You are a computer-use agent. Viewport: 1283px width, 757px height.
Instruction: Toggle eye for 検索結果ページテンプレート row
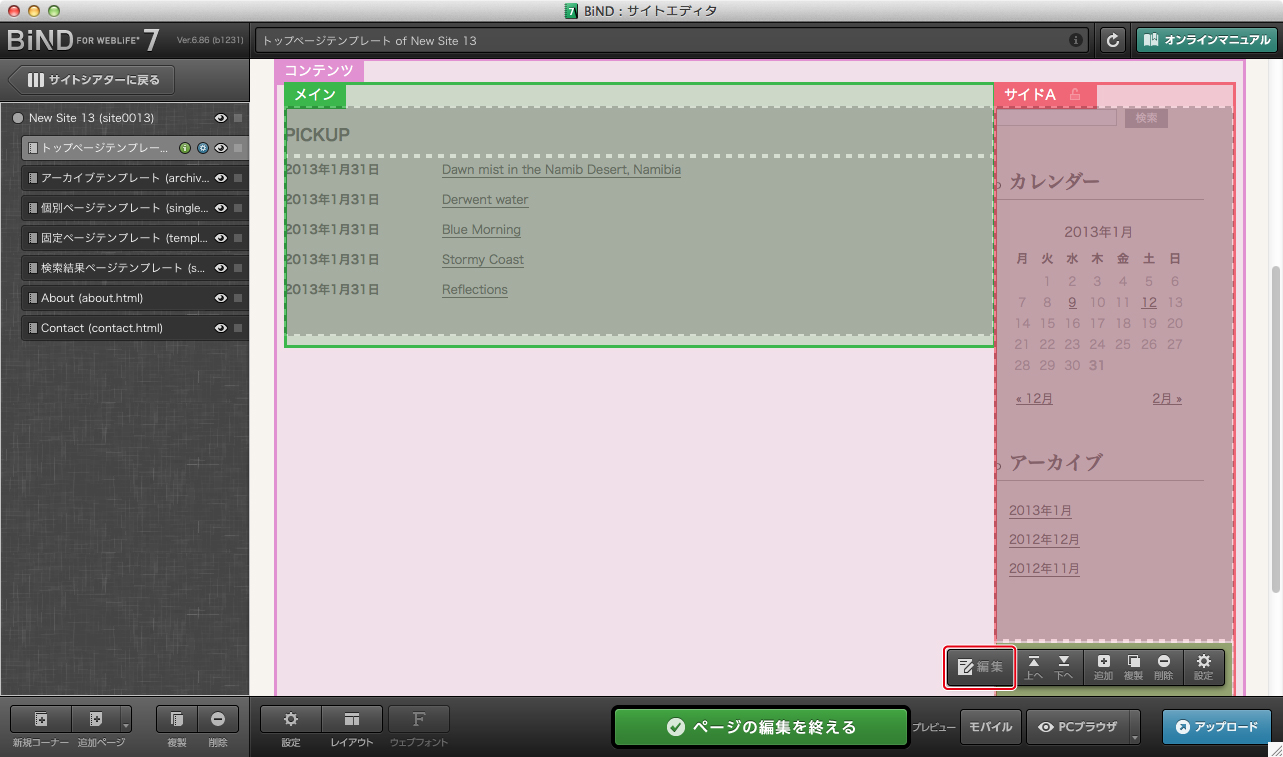220,268
